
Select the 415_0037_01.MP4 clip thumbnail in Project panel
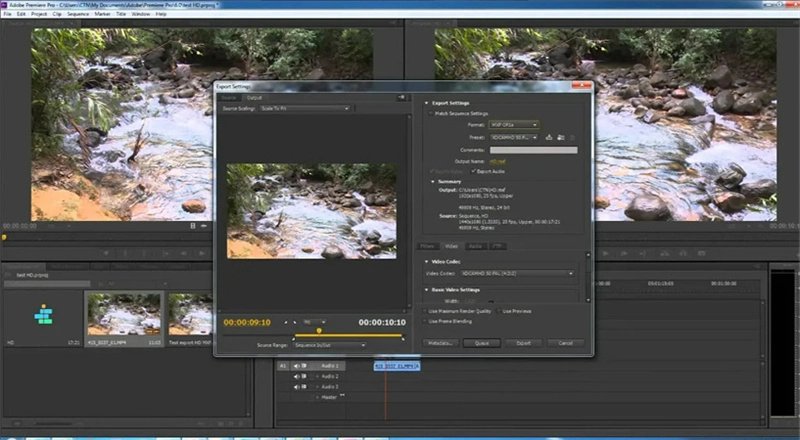pos(124,314)
